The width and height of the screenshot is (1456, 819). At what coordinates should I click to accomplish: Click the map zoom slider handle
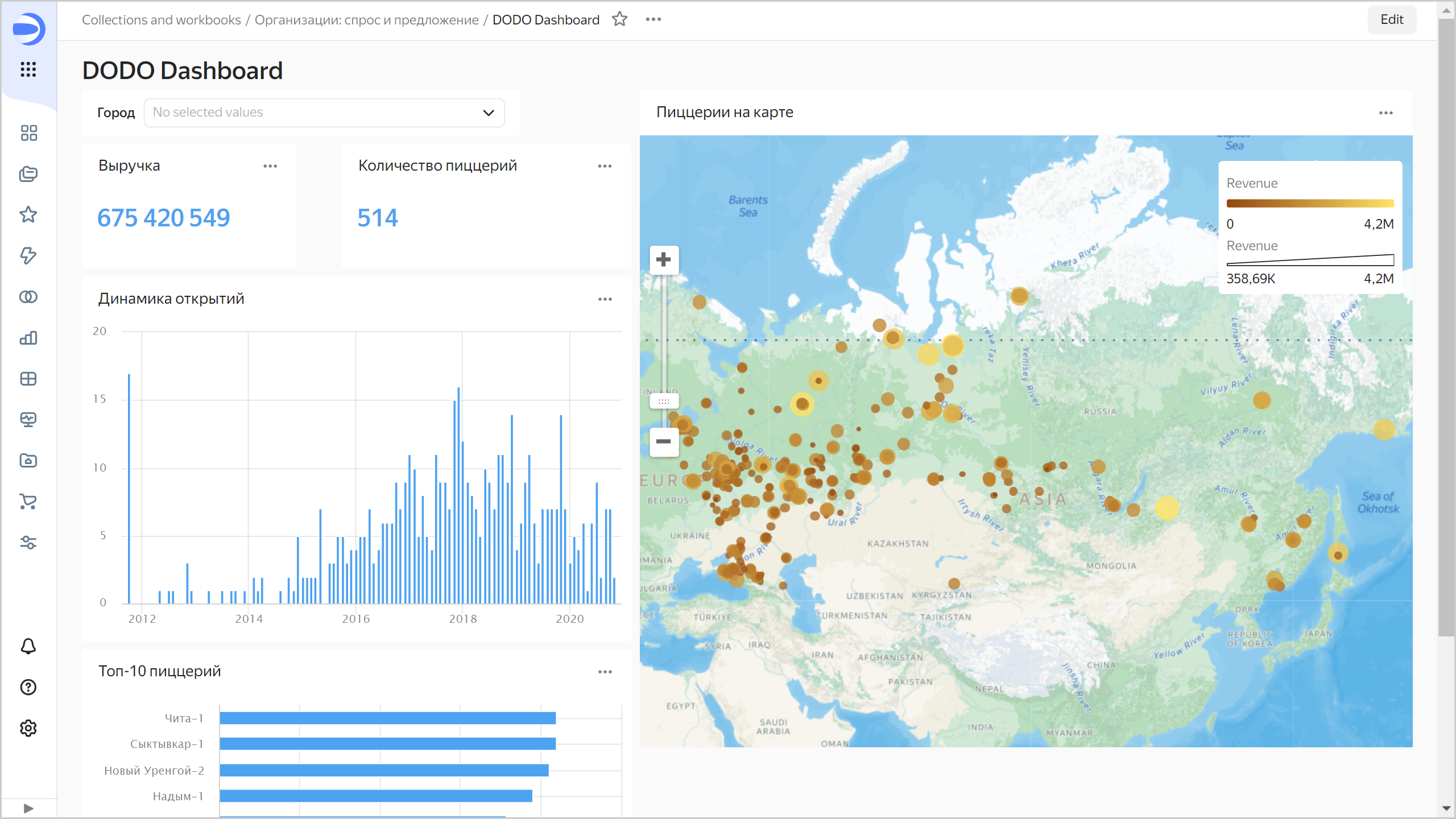coord(663,402)
